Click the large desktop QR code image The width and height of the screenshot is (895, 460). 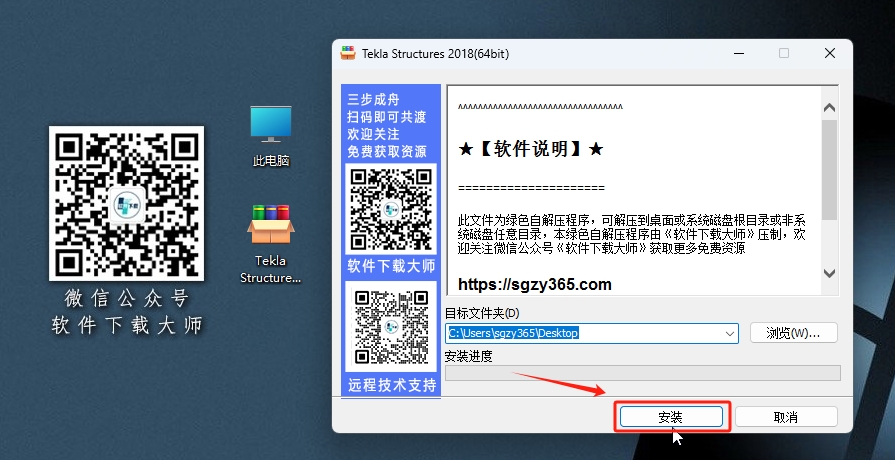tap(126, 204)
